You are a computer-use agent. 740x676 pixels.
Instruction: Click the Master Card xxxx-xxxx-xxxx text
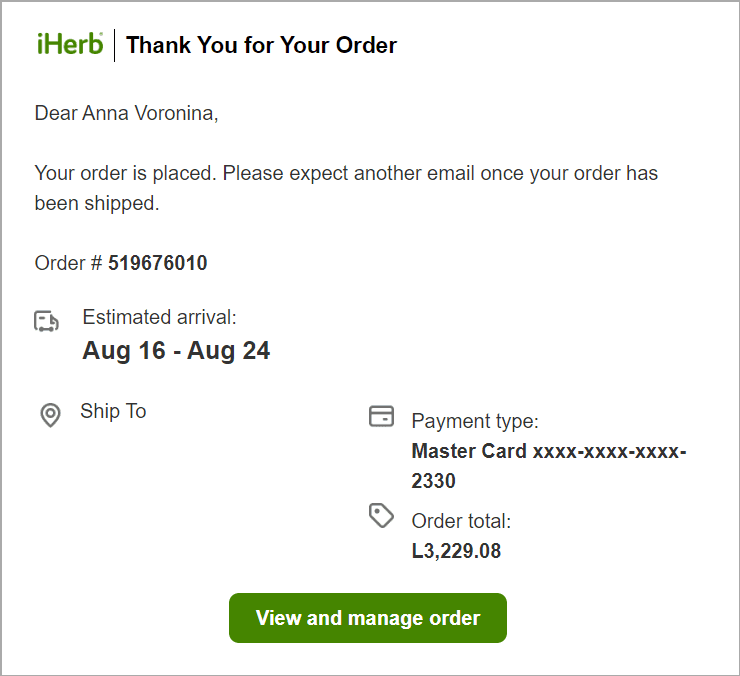click(x=548, y=451)
